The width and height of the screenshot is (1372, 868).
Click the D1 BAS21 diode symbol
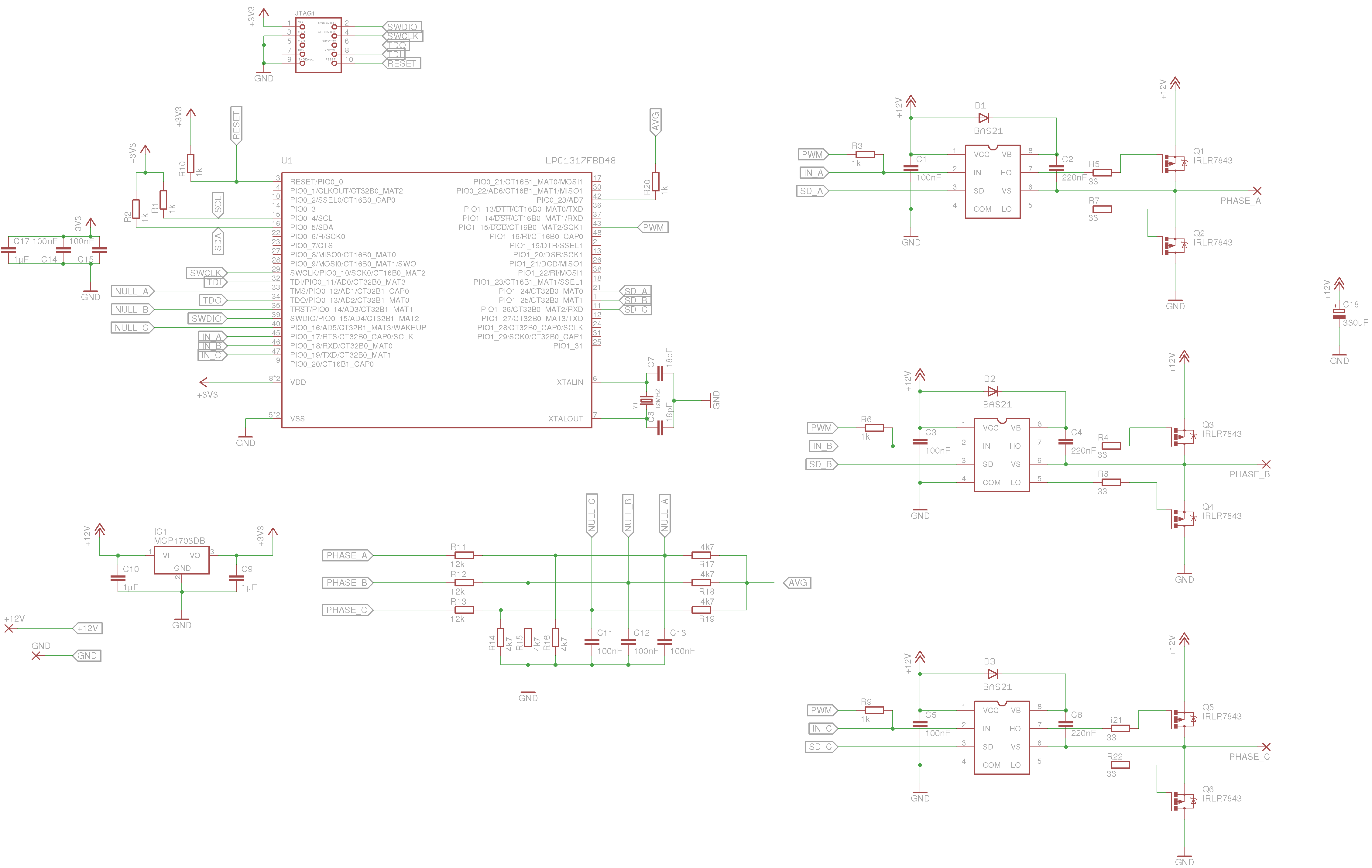click(983, 118)
